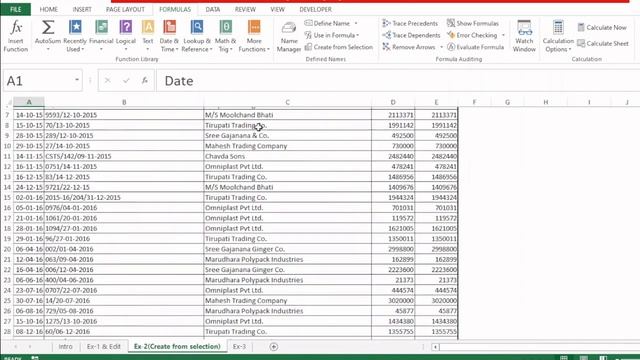Switch to the Ex-1 & Edit sheet tab

(104, 347)
